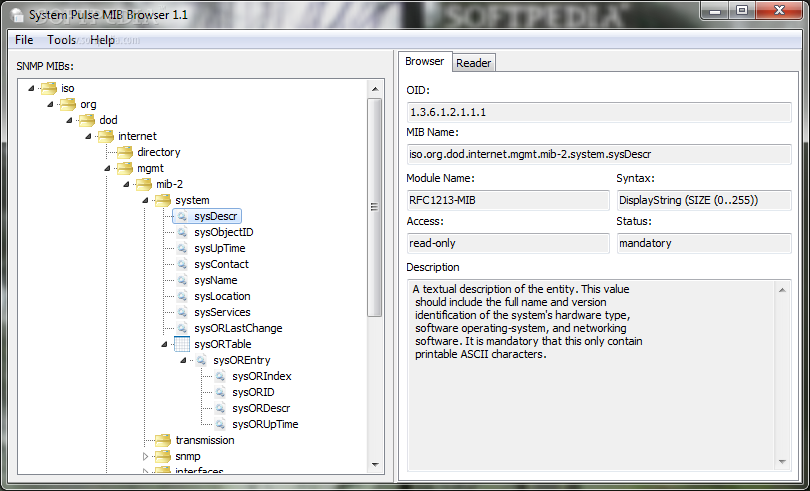Image resolution: width=810 pixels, height=491 pixels.
Task: Click the system folder icon
Action: pos(163,201)
